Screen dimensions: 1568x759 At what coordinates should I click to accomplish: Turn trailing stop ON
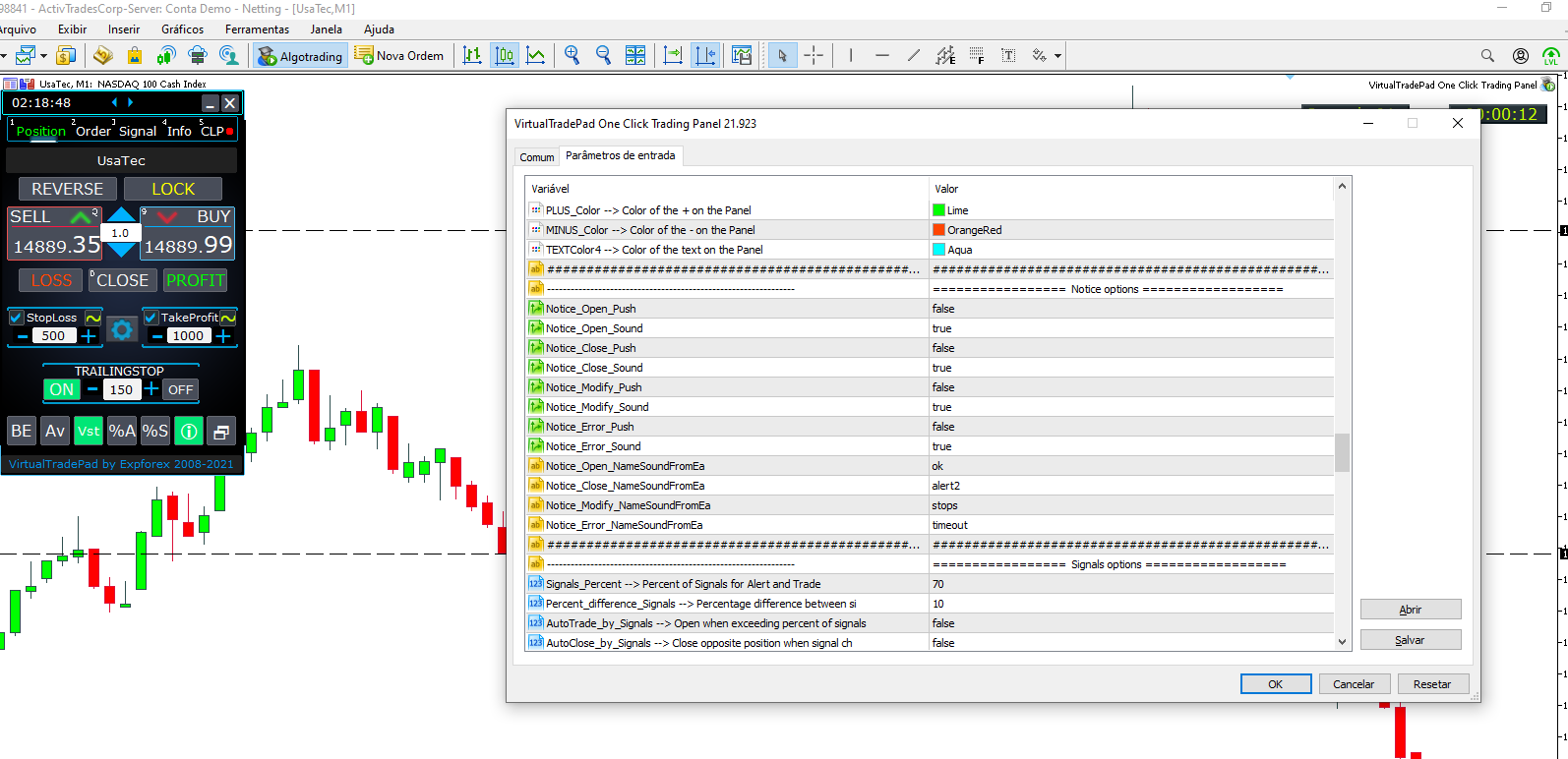(61, 389)
